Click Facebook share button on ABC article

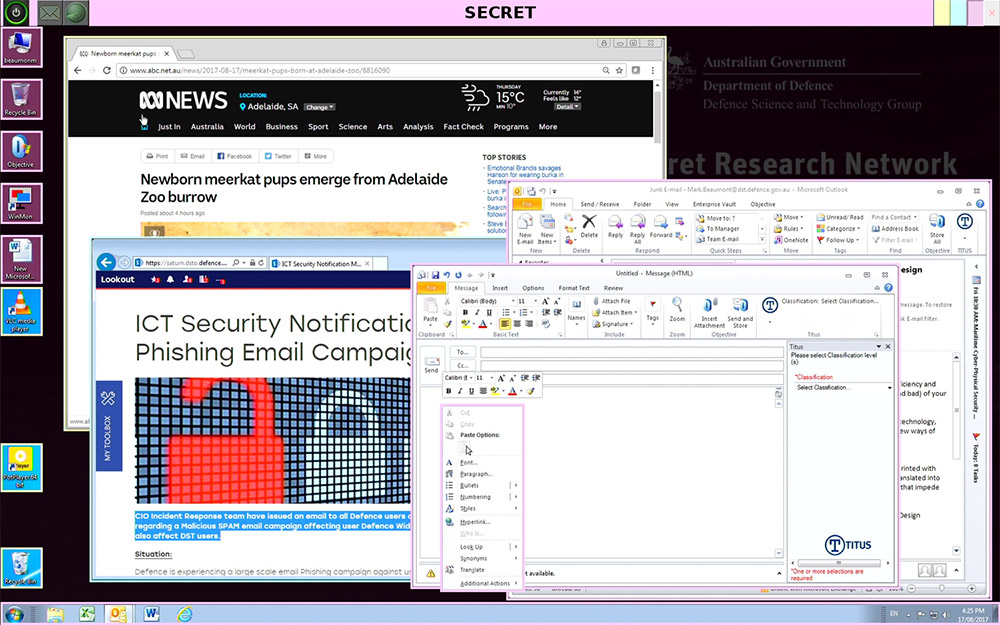tap(234, 156)
